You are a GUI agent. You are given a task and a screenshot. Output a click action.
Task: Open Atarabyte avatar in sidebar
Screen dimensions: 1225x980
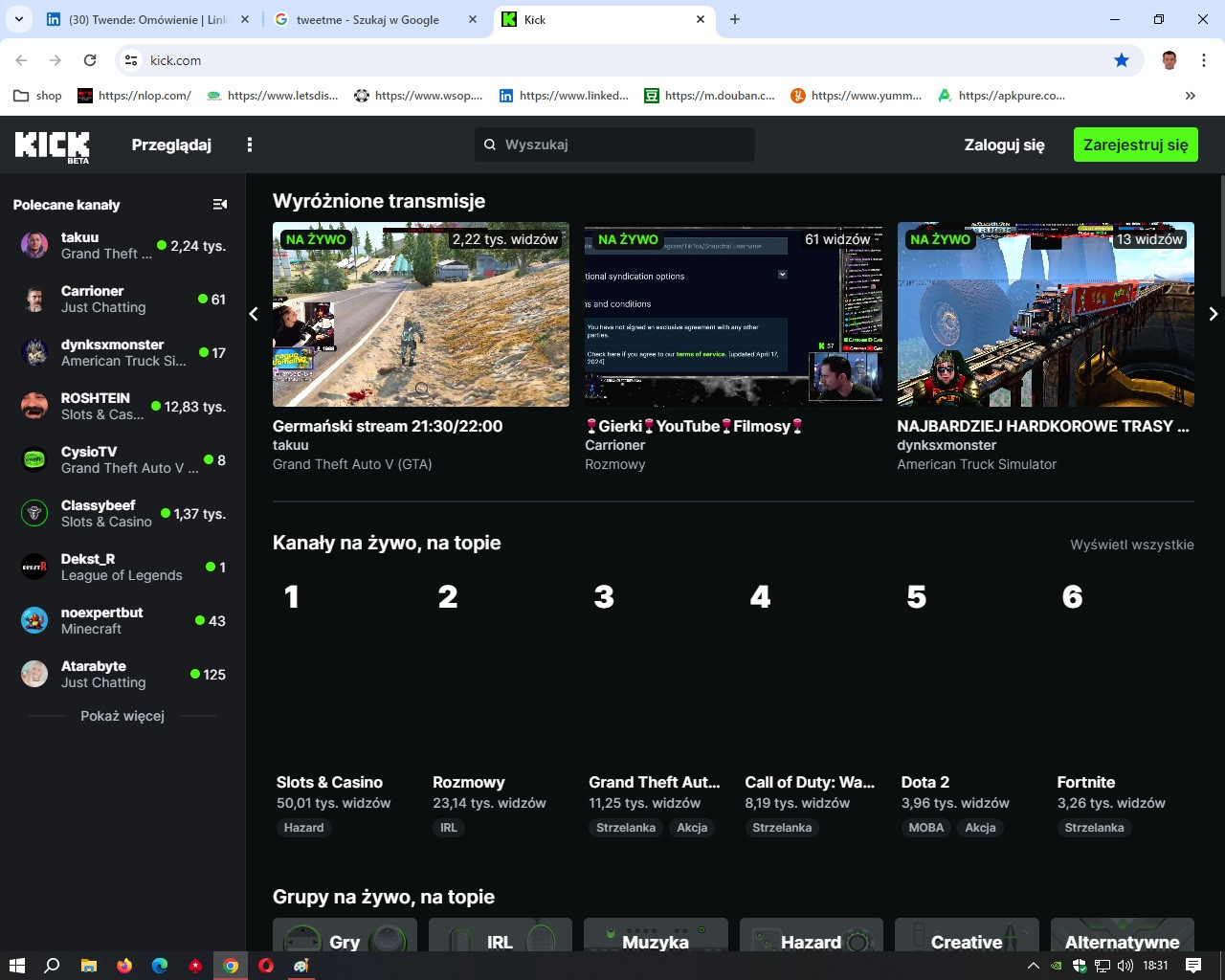tap(34, 674)
